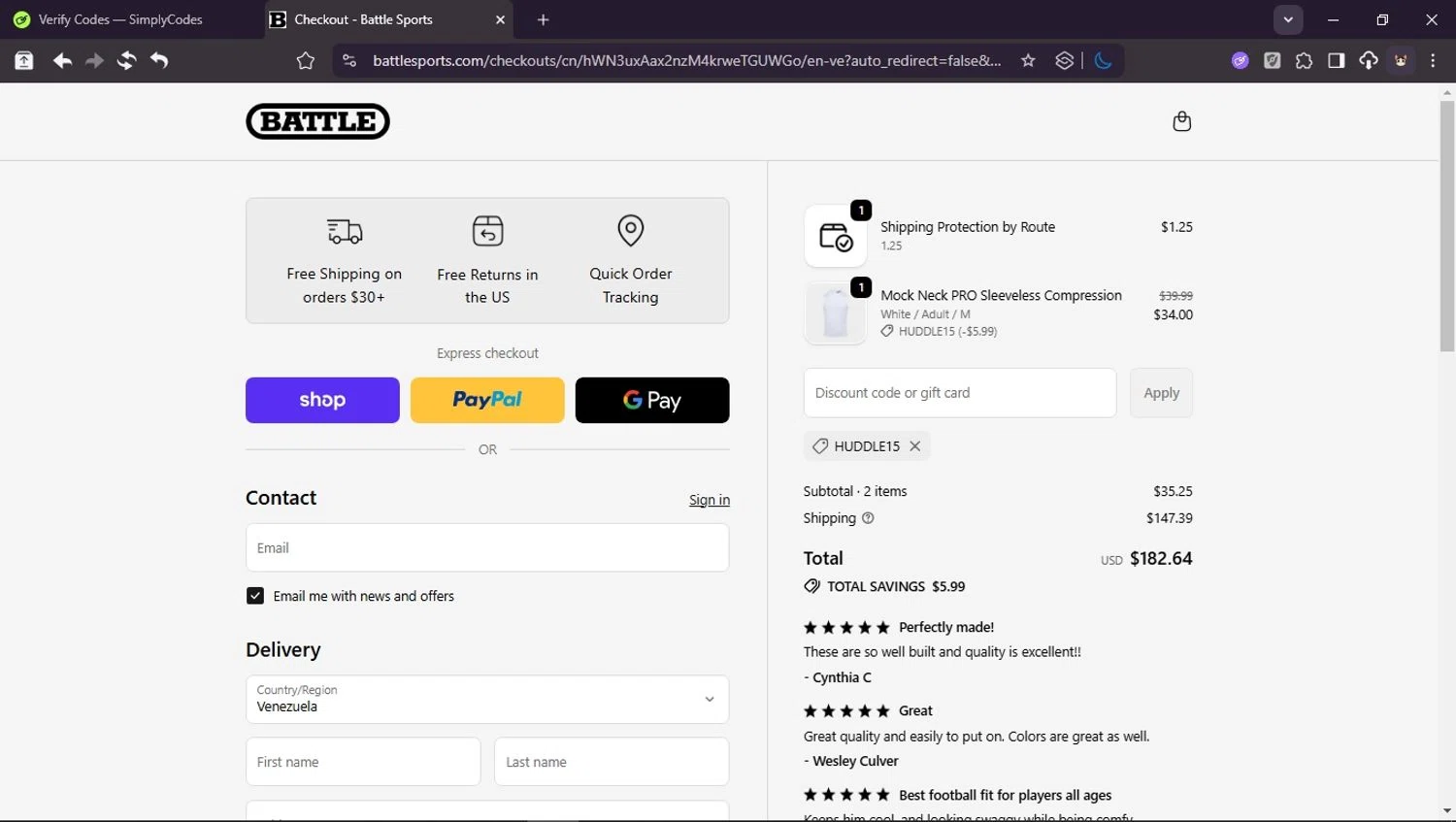1456x822 pixels.
Task: Click the Cynthia C reviewer name
Action: point(842,677)
